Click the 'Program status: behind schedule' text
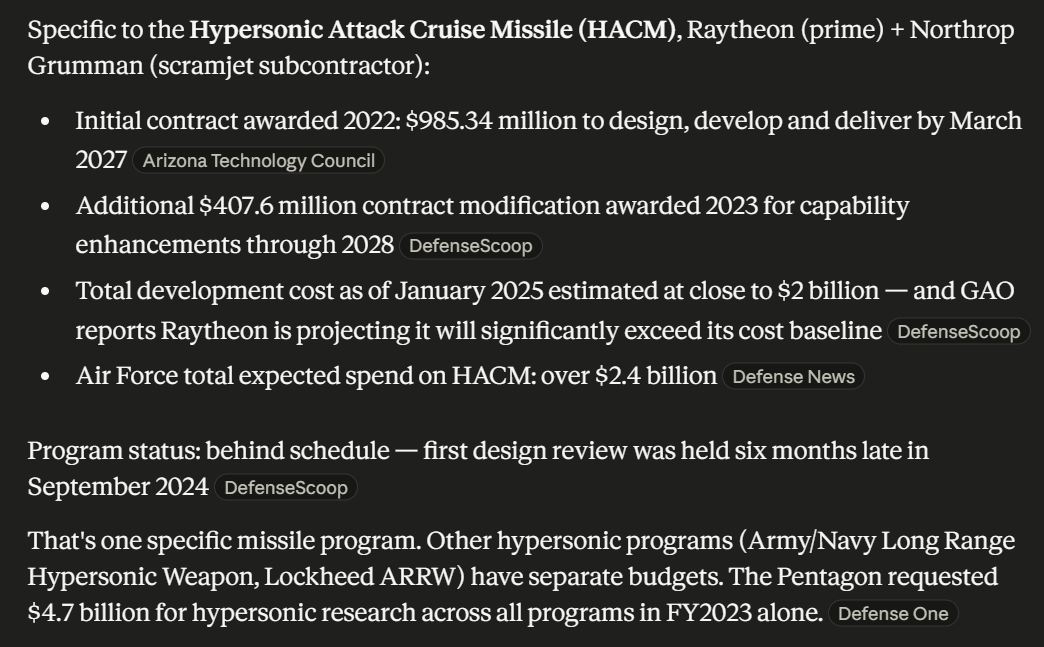1044x647 pixels. pos(208,451)
